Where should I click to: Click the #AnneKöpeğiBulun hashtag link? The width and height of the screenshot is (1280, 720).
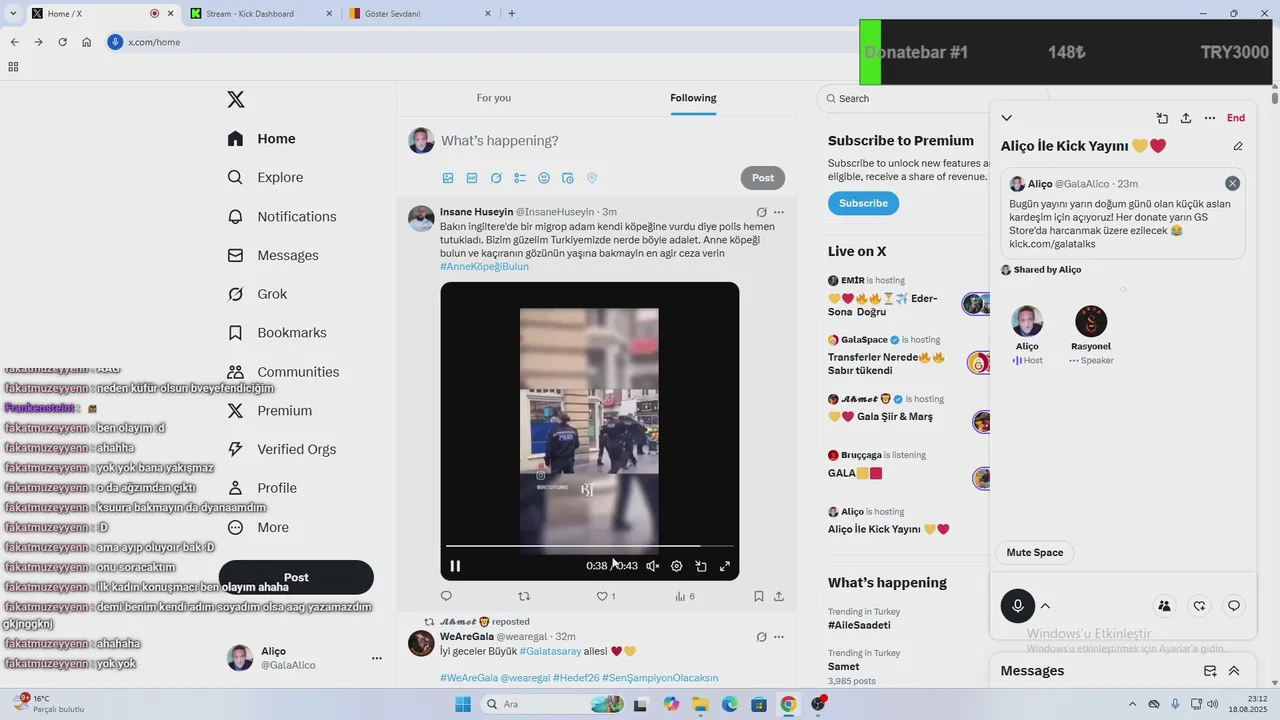[484, 267]
